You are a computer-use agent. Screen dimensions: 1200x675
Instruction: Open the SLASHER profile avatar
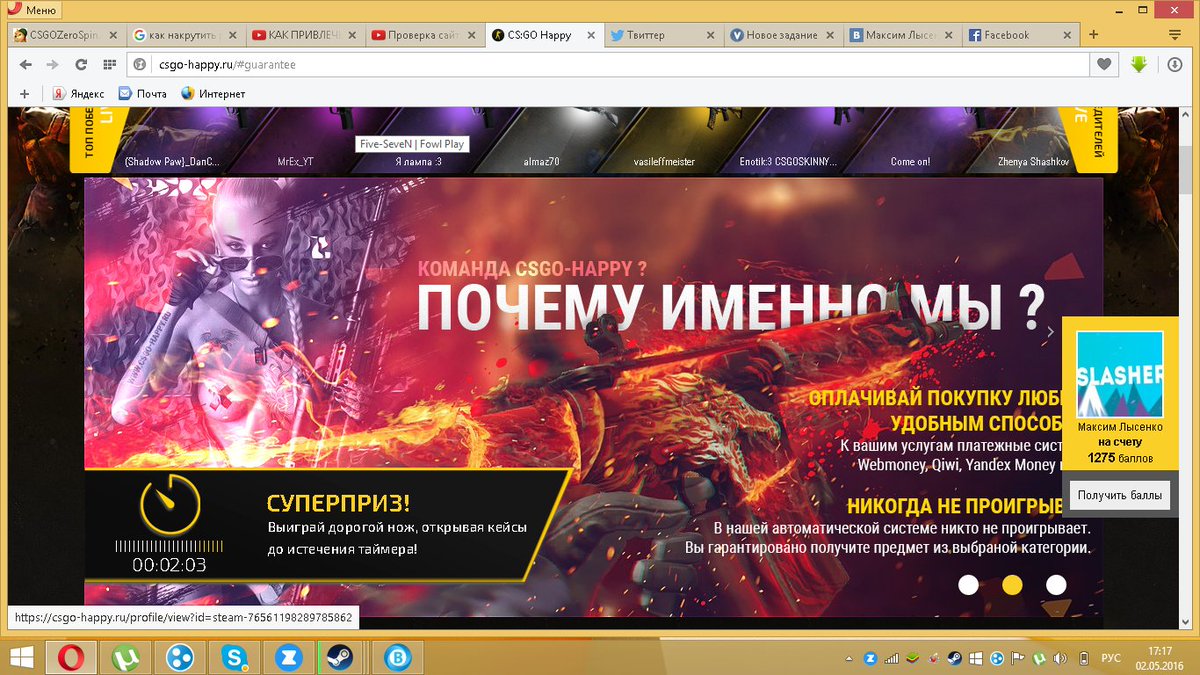click(1120, 374)
